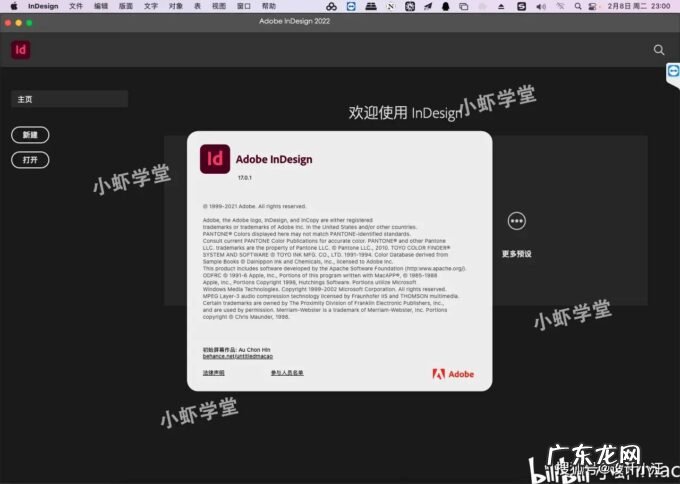
Task: Click the Notion menu bar icon
Action: 391,7
